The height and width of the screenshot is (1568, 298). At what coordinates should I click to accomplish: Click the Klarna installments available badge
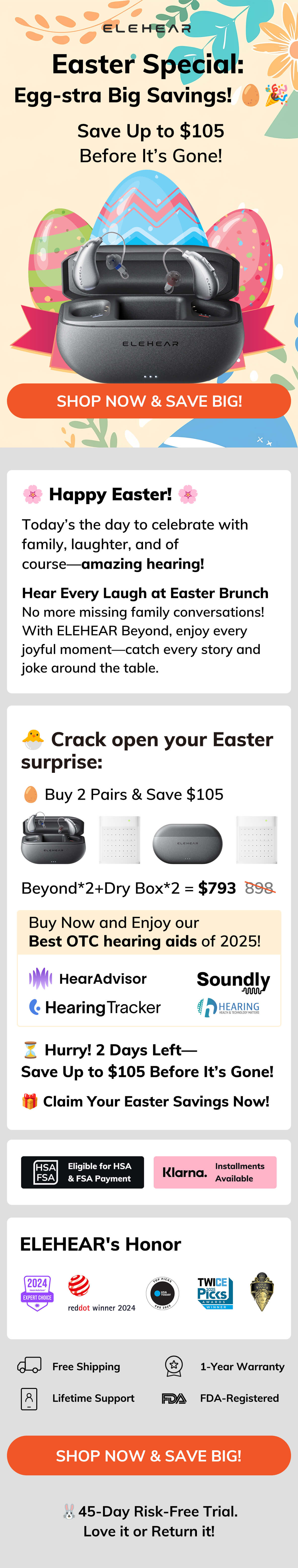point(215,1172)
